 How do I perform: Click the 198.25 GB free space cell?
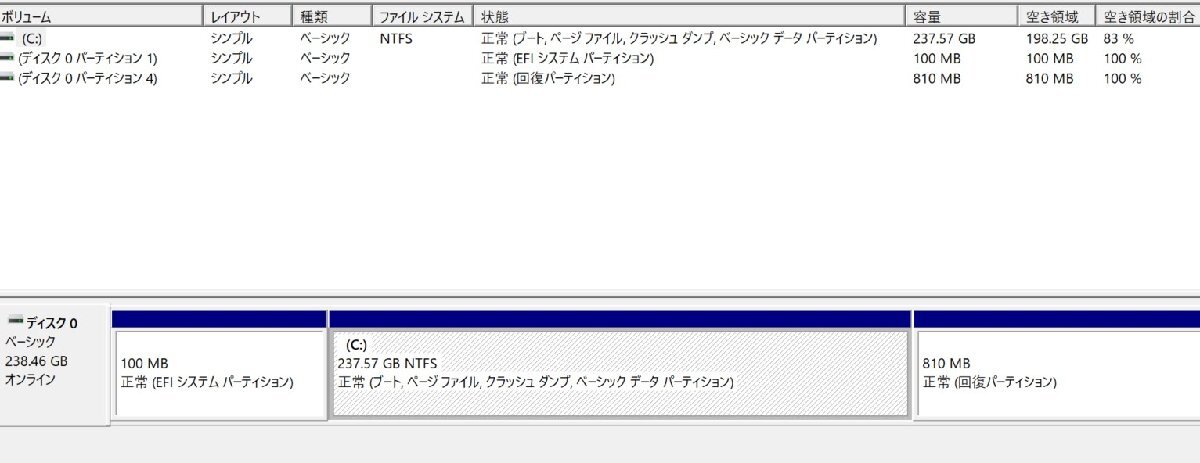point(1056,38)
